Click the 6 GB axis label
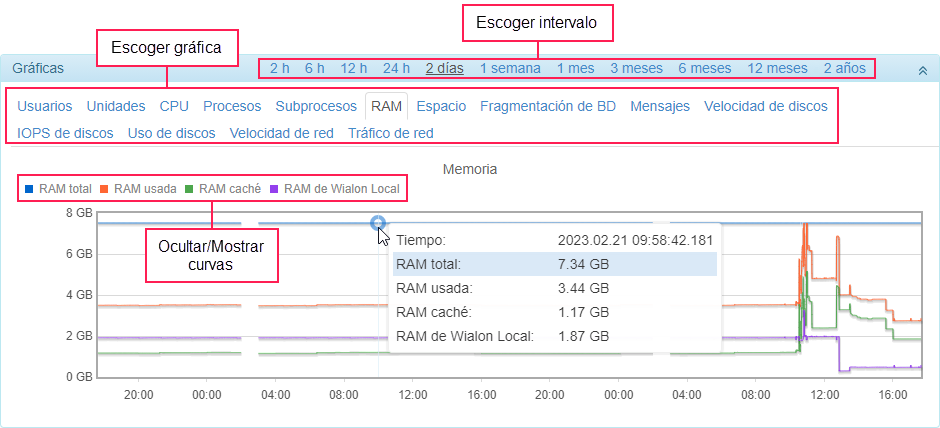 click(79, 254)
